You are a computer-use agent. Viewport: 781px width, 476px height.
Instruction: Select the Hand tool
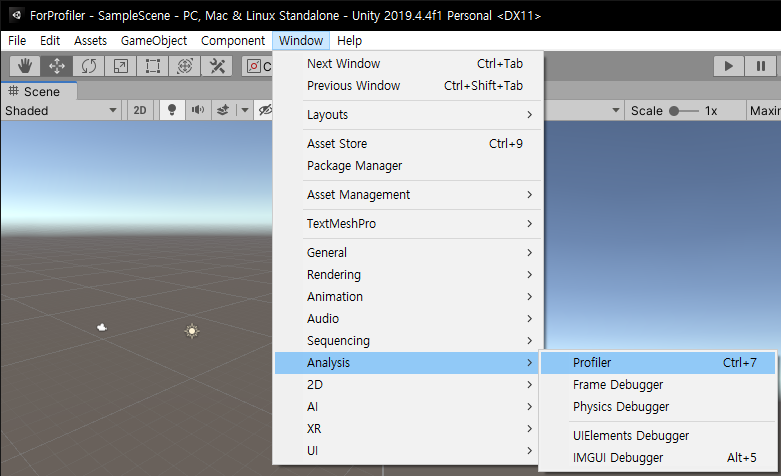click(x=25, y=66)
